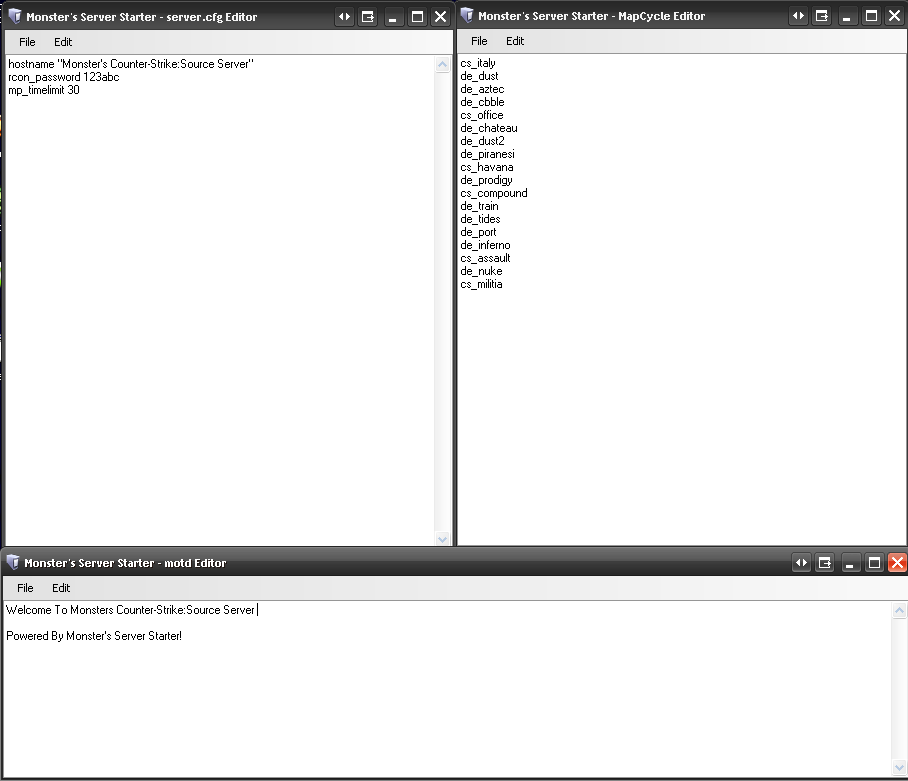Image resolution: width=908 pixels, height=781 pixels.
Task: Click cs_compound in the map cycle
Action: coord(494,193)
